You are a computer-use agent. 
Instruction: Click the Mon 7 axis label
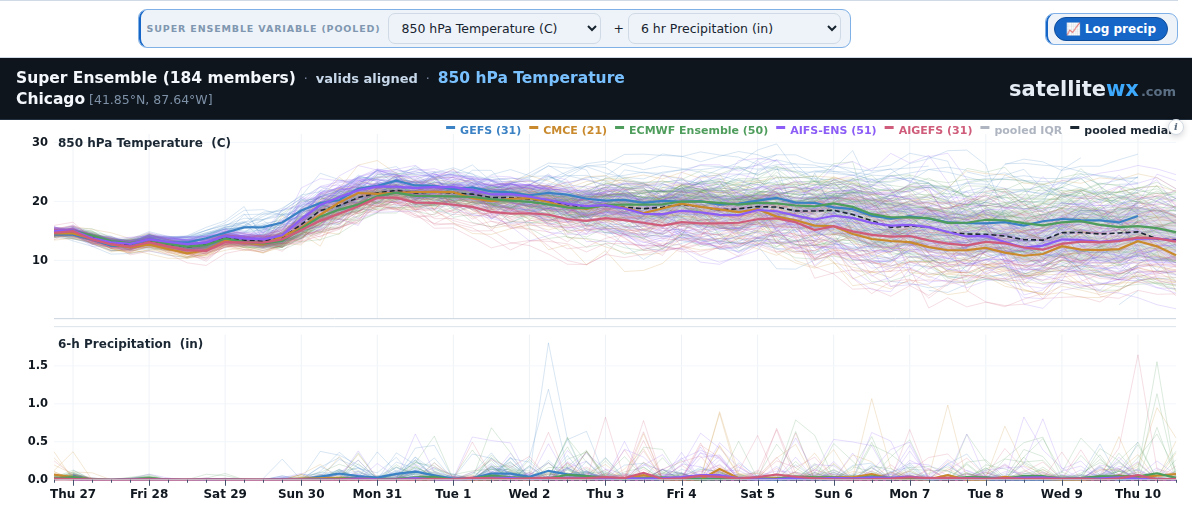[x=910, y=494]
